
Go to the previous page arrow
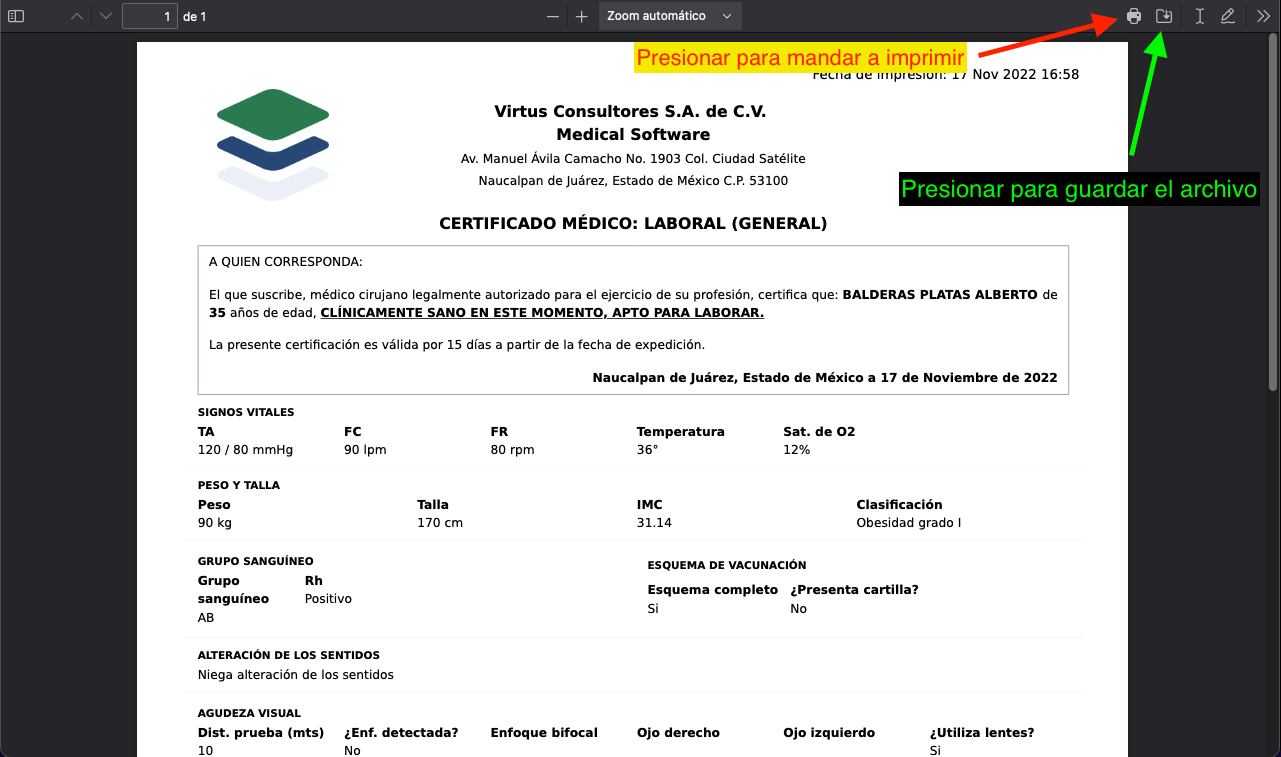point(77,16)
